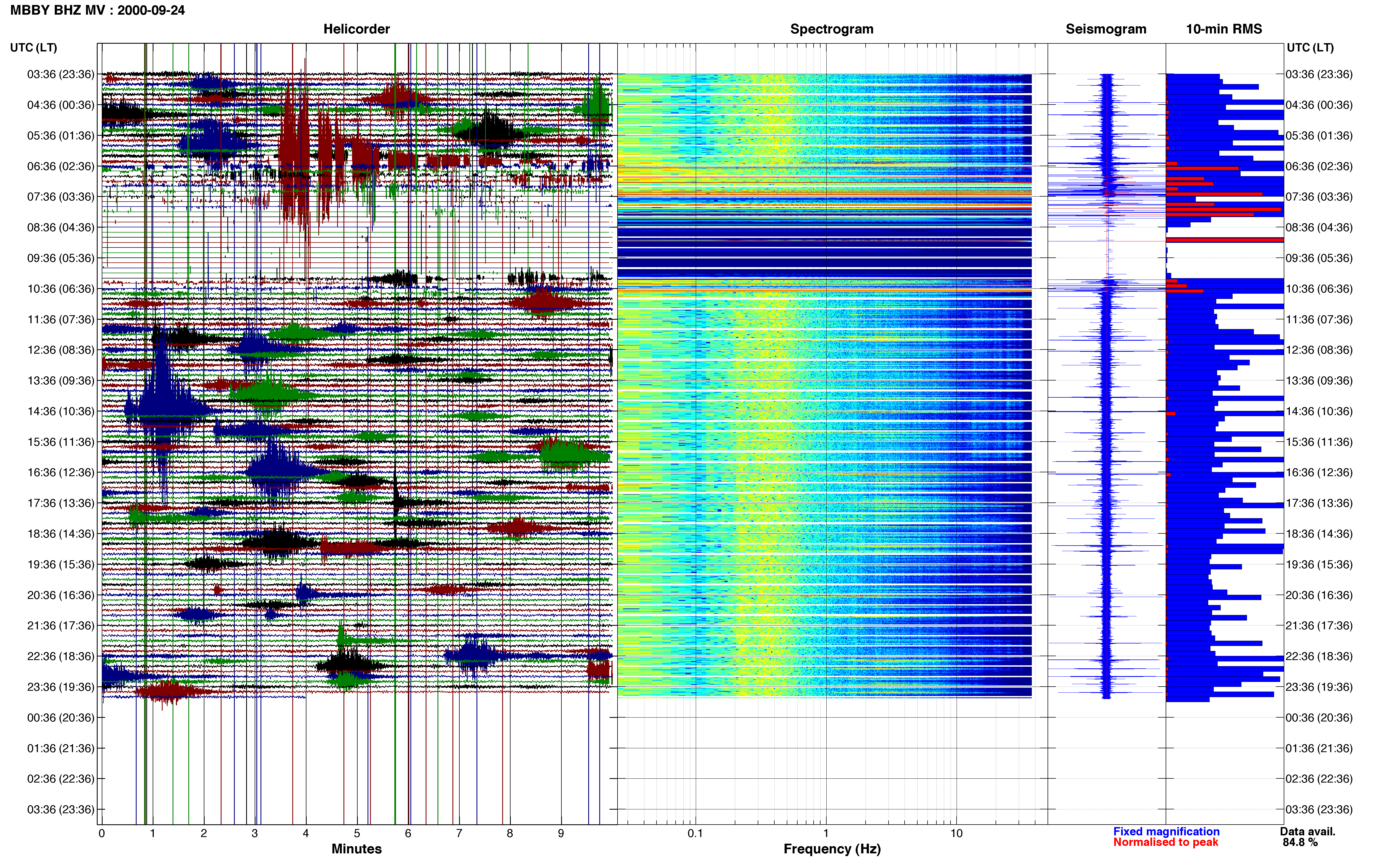
Task: Click left time label 08:36 (04:36)
Action: click(x=61, y=227)
